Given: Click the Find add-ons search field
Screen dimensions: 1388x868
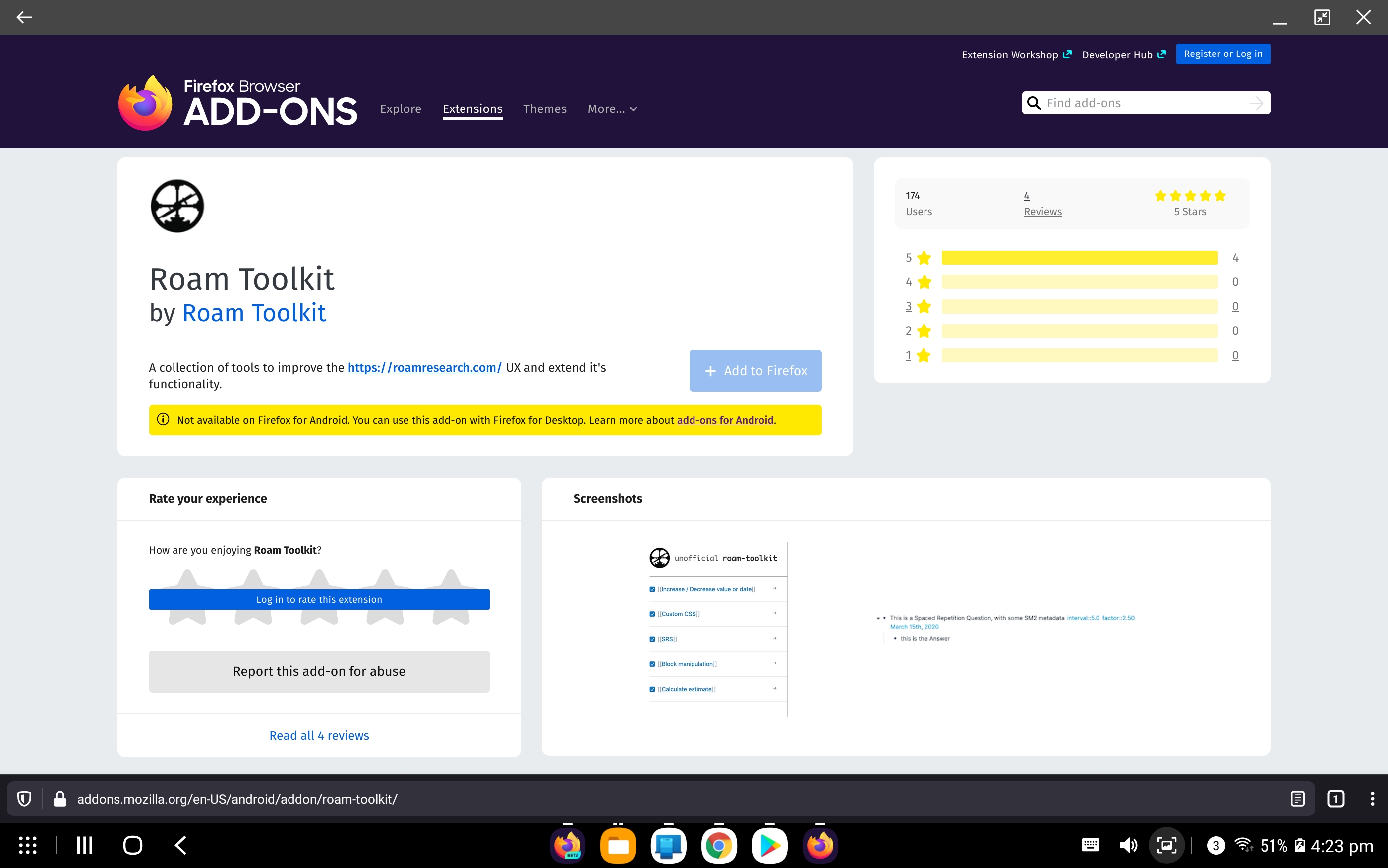Looking at the screenshot, I should pos(1143,104).
